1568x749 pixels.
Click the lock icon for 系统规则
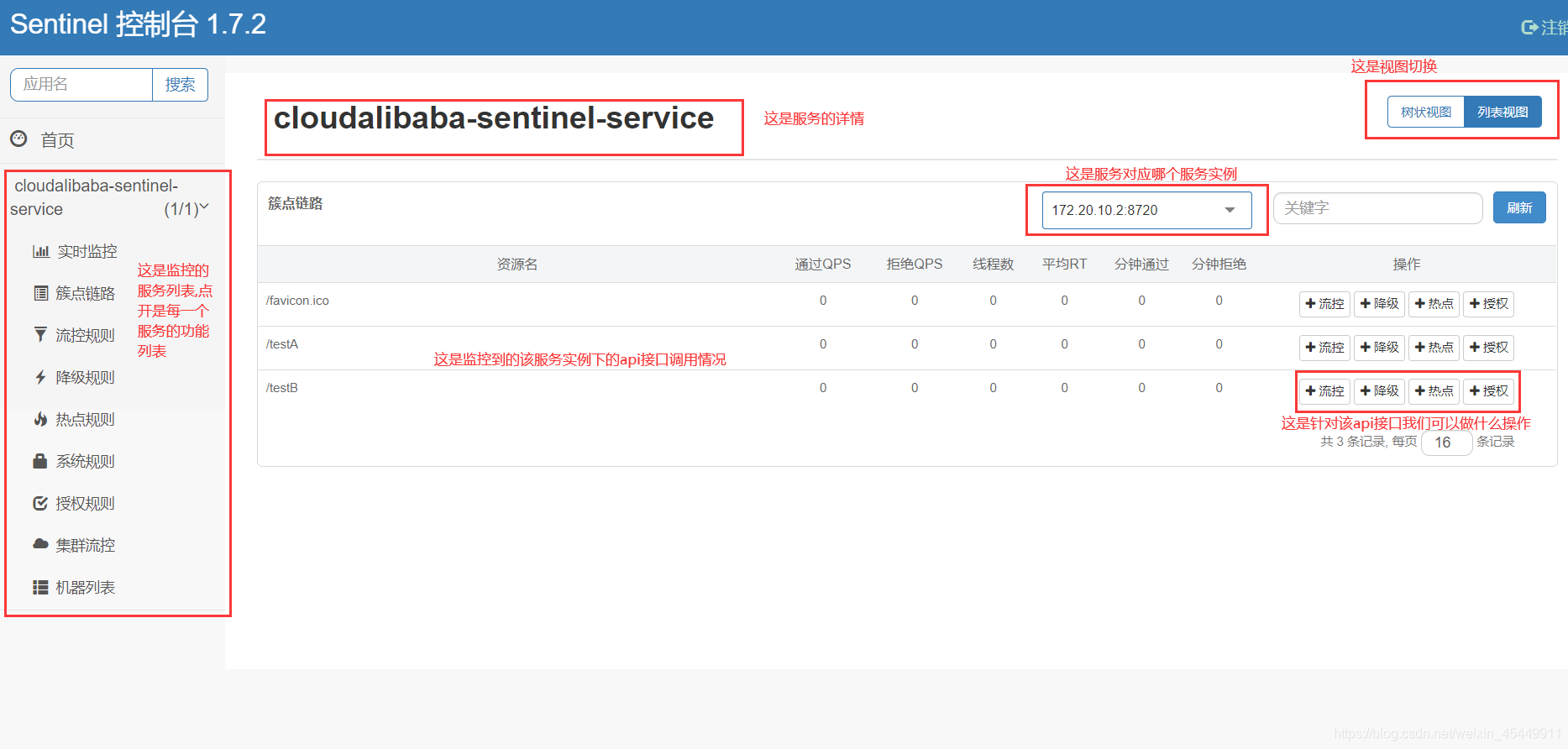[x=39, y=461]
